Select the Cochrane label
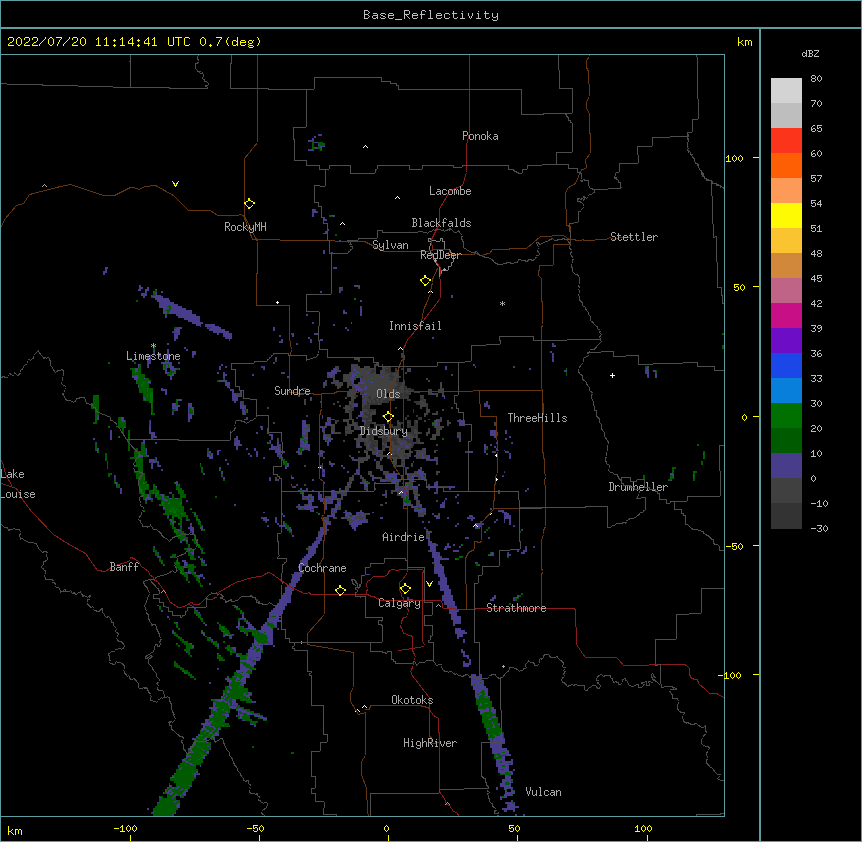Viewport: 862px width, 842px height. click(322, 568)
